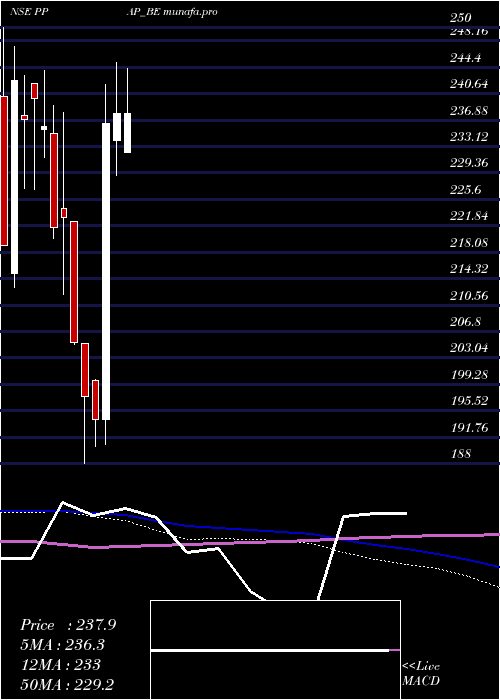Click the AP_BE munafa.pro title text
Screen dimensions: 500x700
pos(172,12)
